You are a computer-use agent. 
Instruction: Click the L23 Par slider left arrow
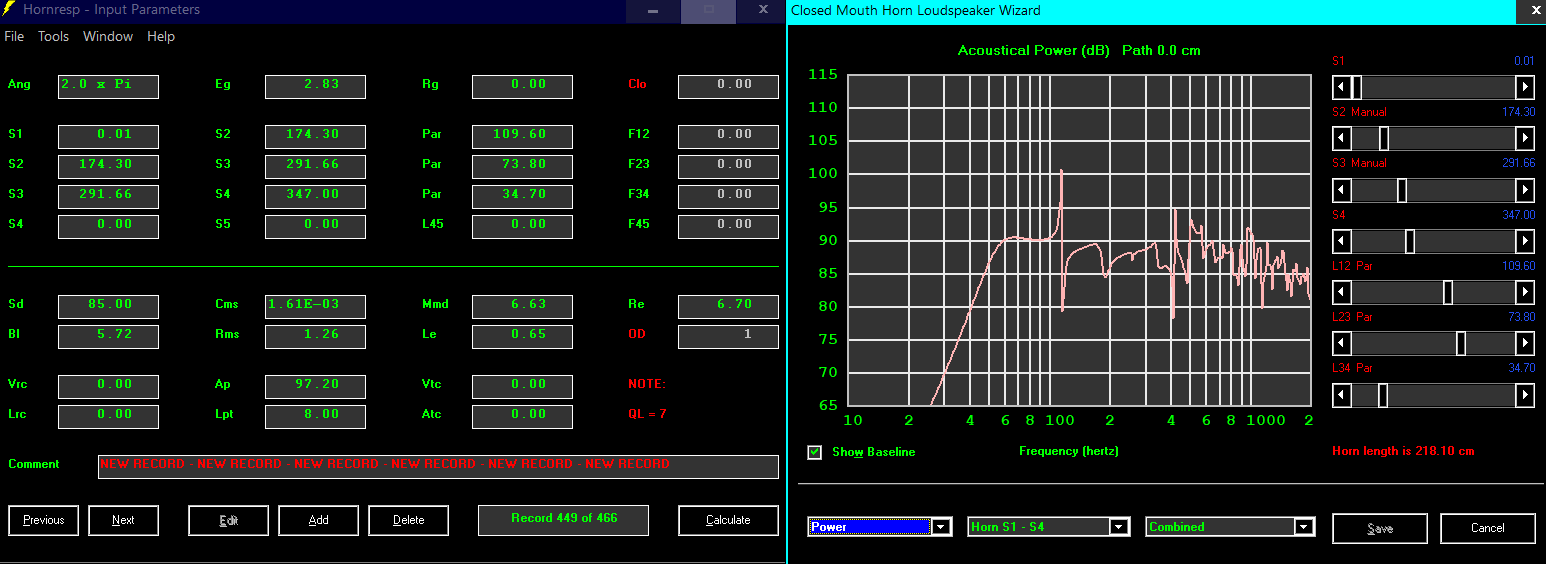point(1342,344)
